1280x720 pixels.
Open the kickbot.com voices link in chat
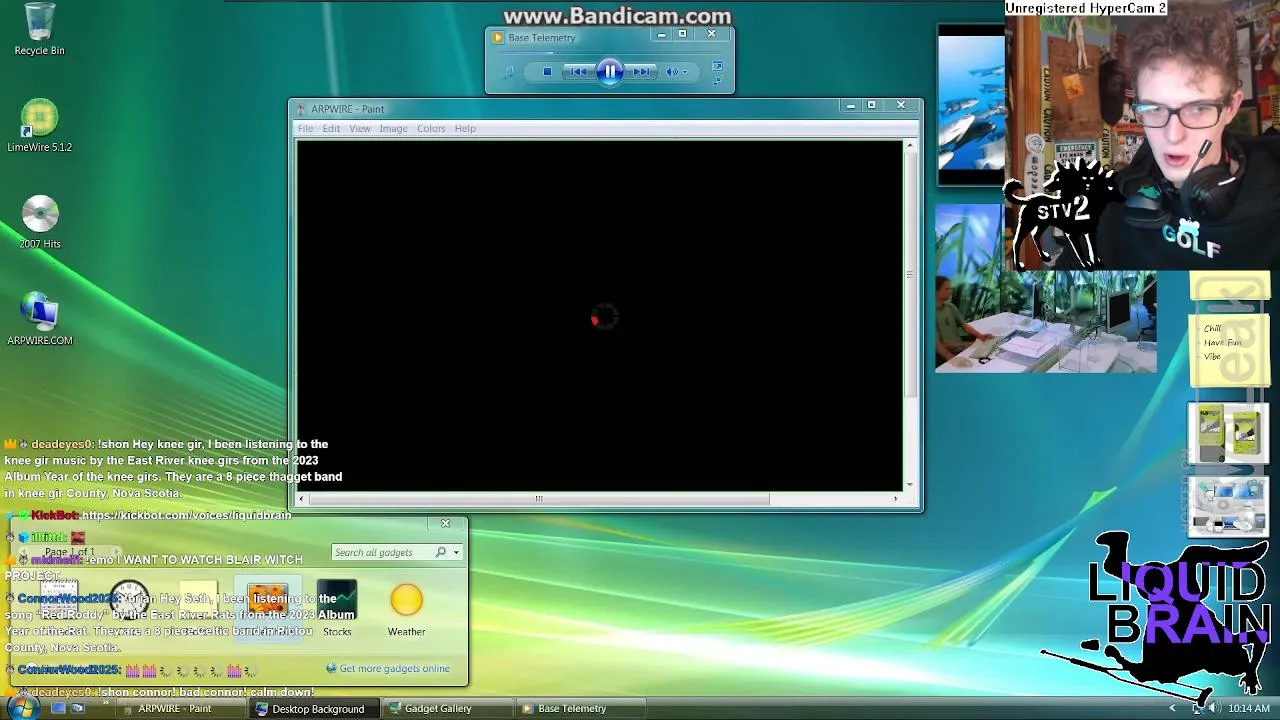click(186, 515)
